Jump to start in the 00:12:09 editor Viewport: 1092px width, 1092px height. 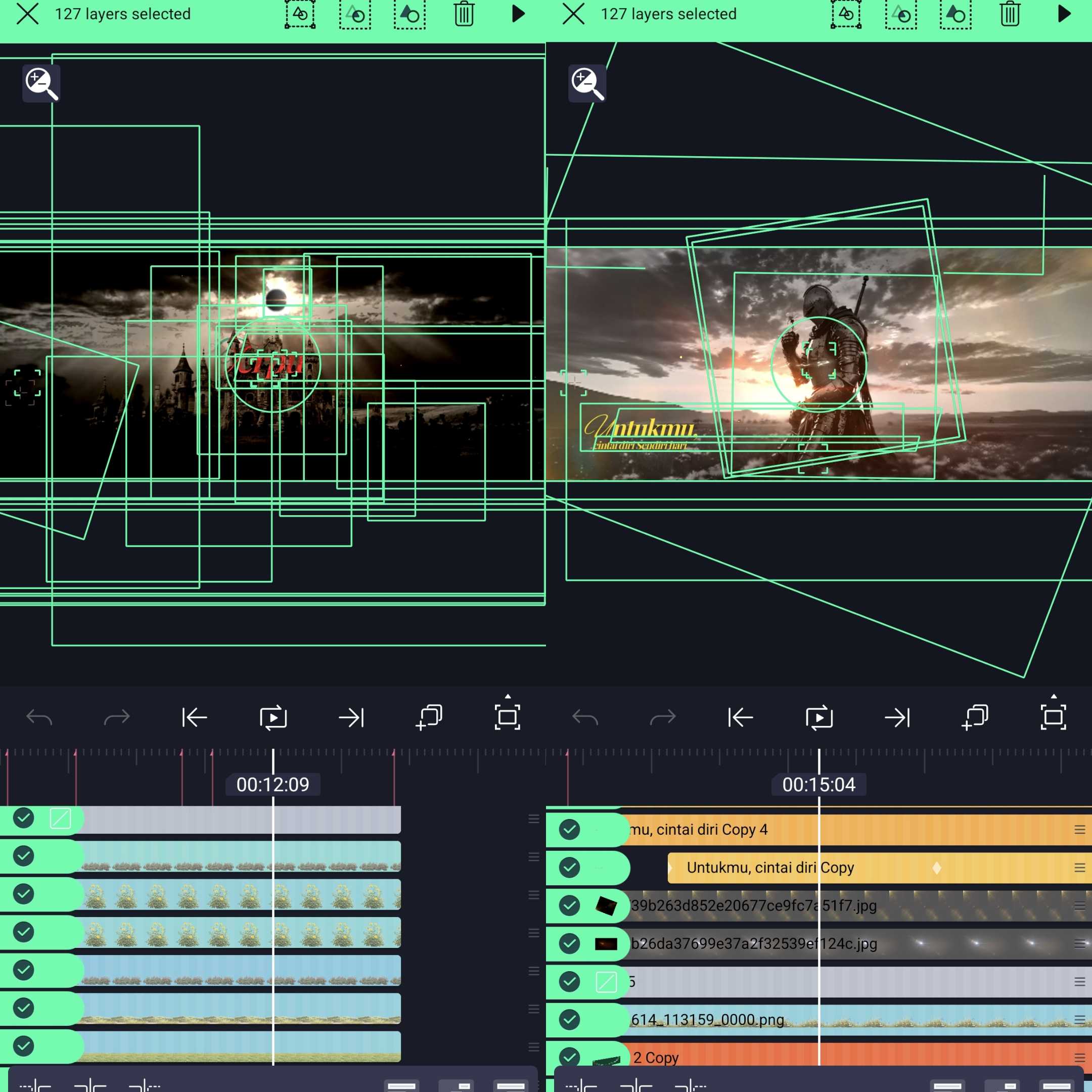(195, 718)
